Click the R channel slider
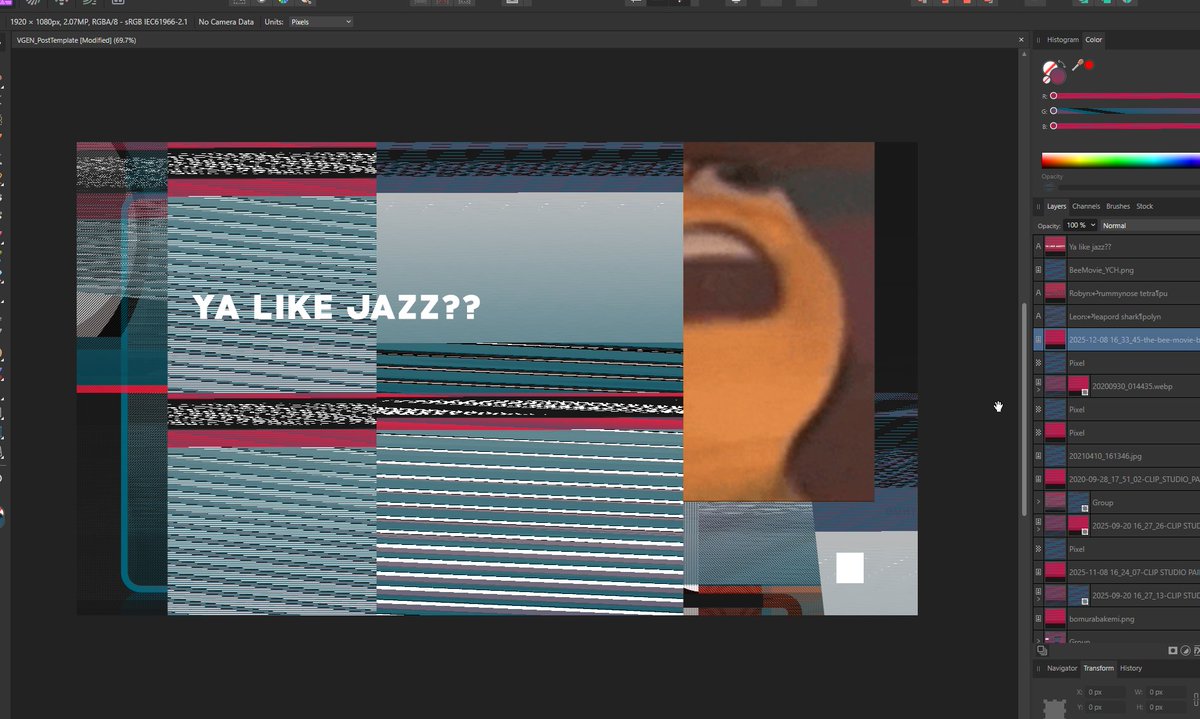The image size is (1200, 719). tap(1125, 96)
